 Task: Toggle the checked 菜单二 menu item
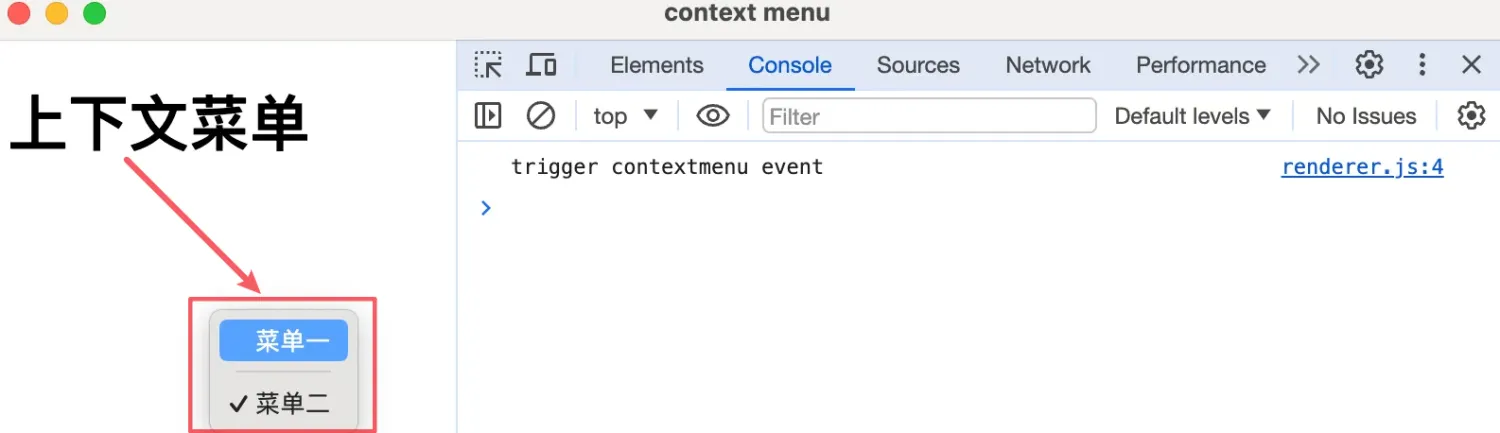284,403
